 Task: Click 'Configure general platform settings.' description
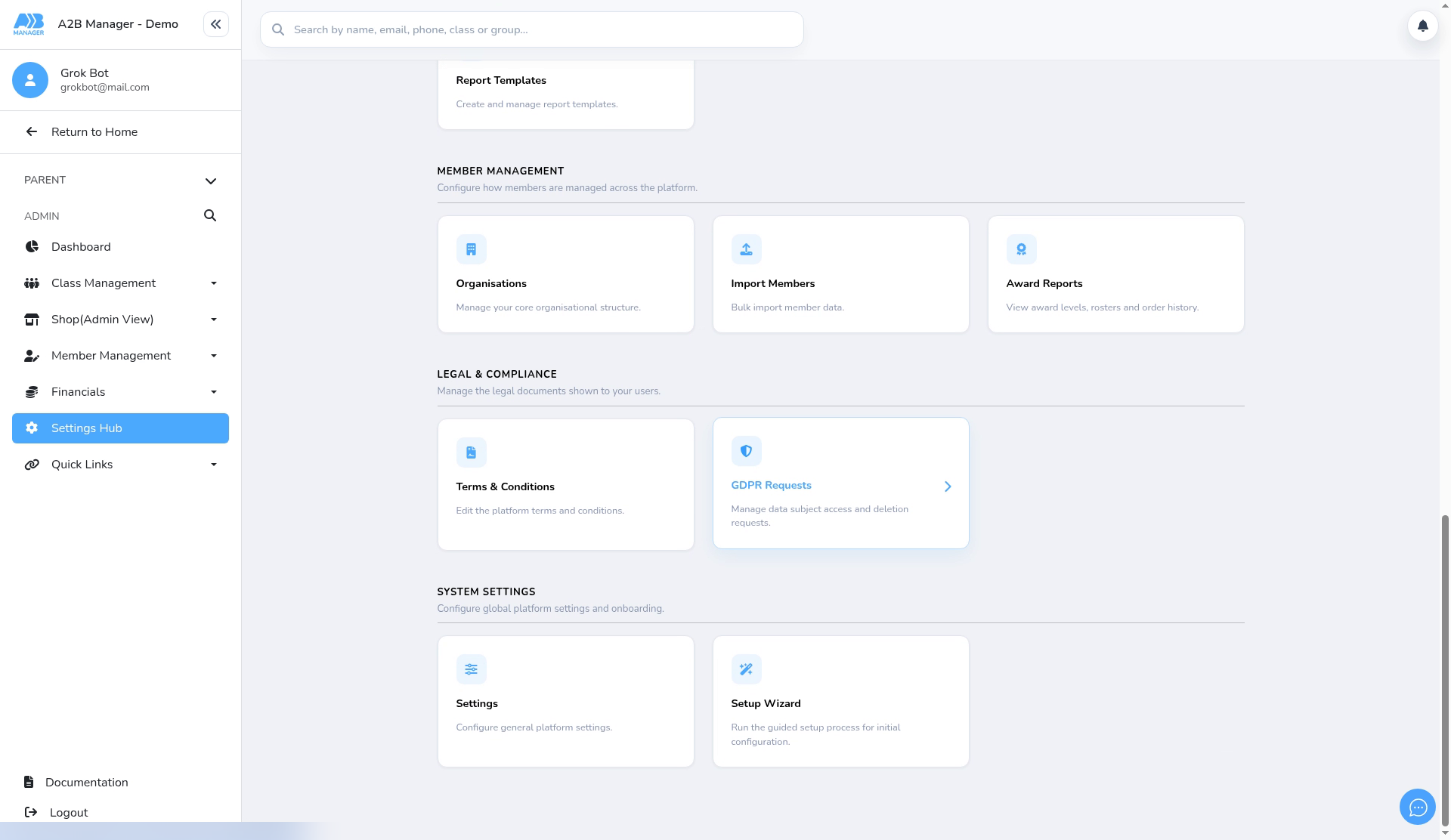[534, 727]
